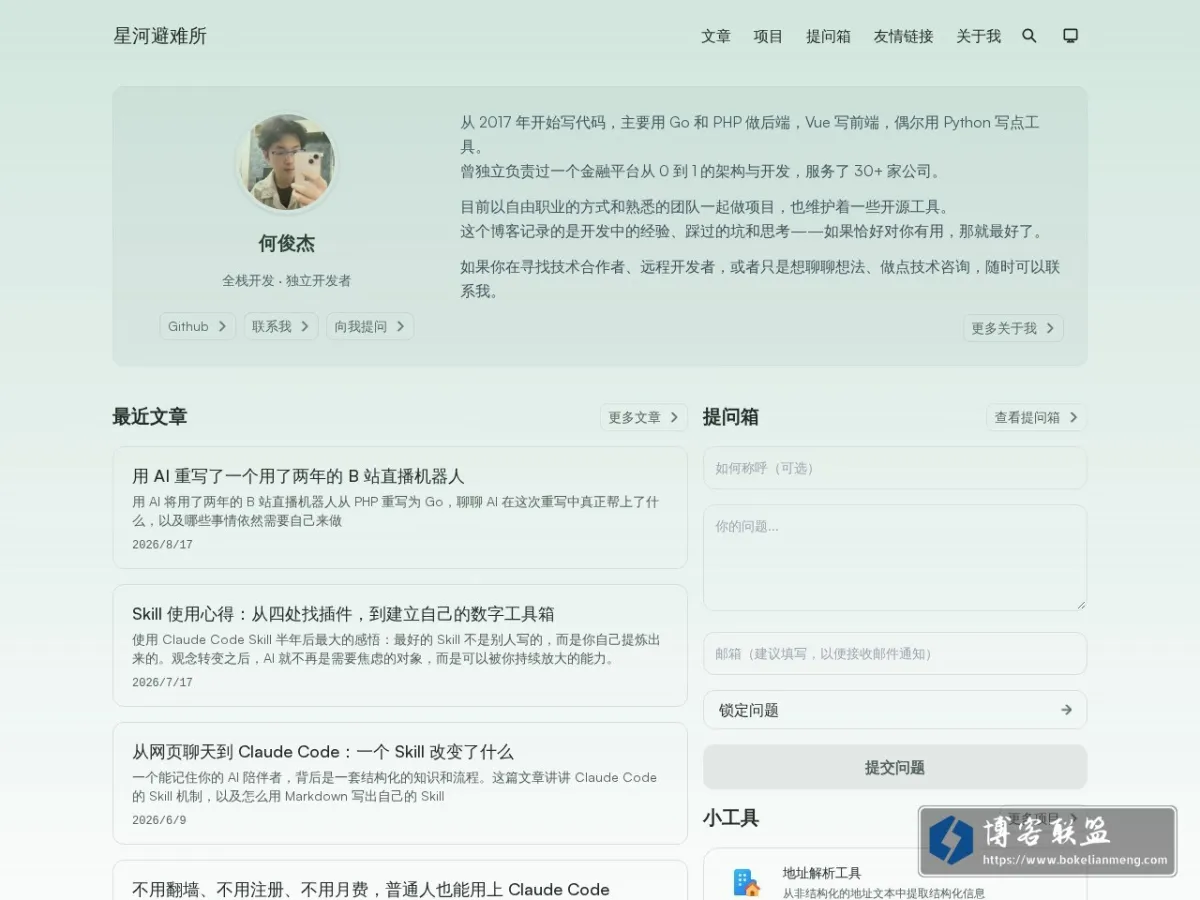Click the 提交问题 submit button
1200x900 pixels.
pos(895,767)
